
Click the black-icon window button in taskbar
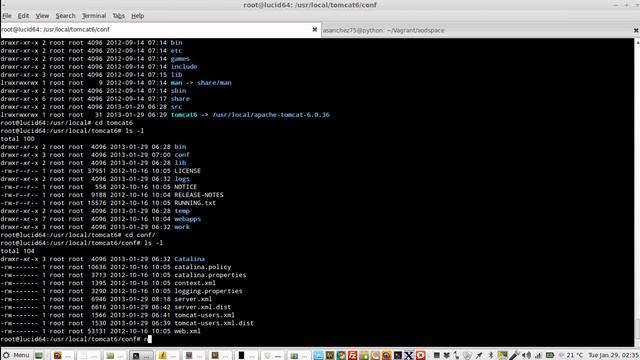[247, 356]
